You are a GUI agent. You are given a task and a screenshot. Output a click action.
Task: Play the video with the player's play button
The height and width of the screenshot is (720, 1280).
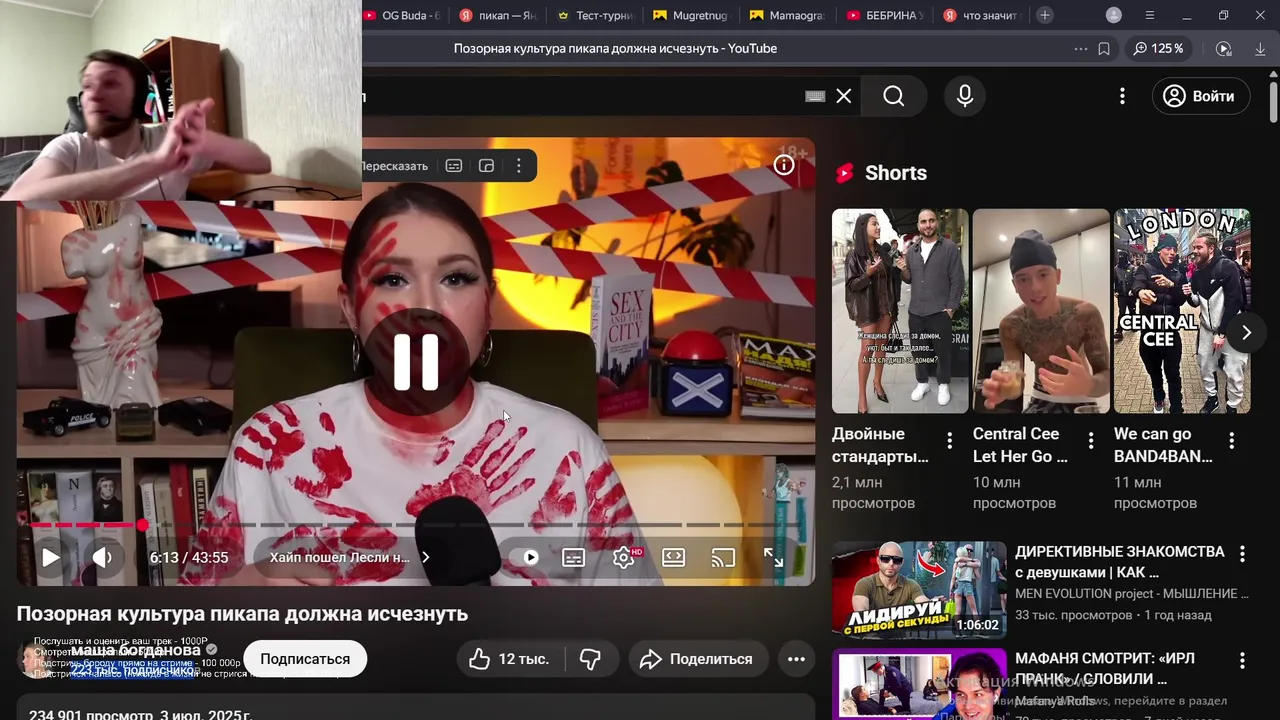pyautogui.click(x=50, y=557)
